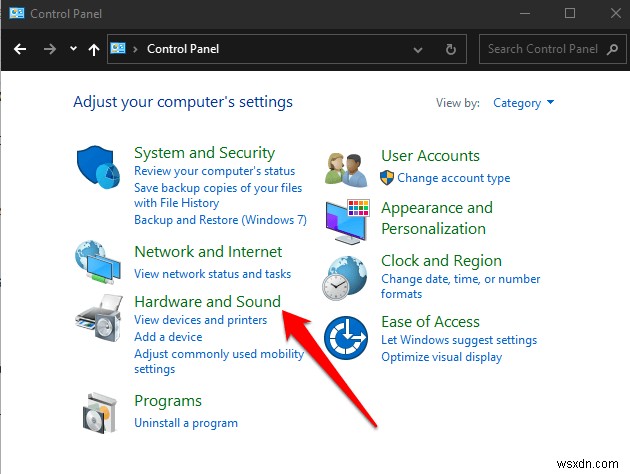Image resolution: width=630 pixels, height=474 pixels.
Task: Open User Accounts category heading
Action: pos(430,156)
